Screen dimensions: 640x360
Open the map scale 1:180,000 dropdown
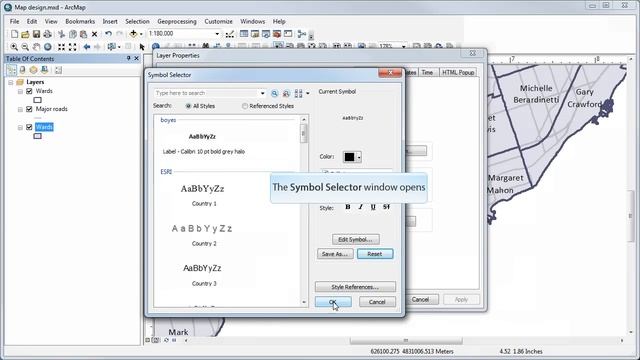[217, 34]
